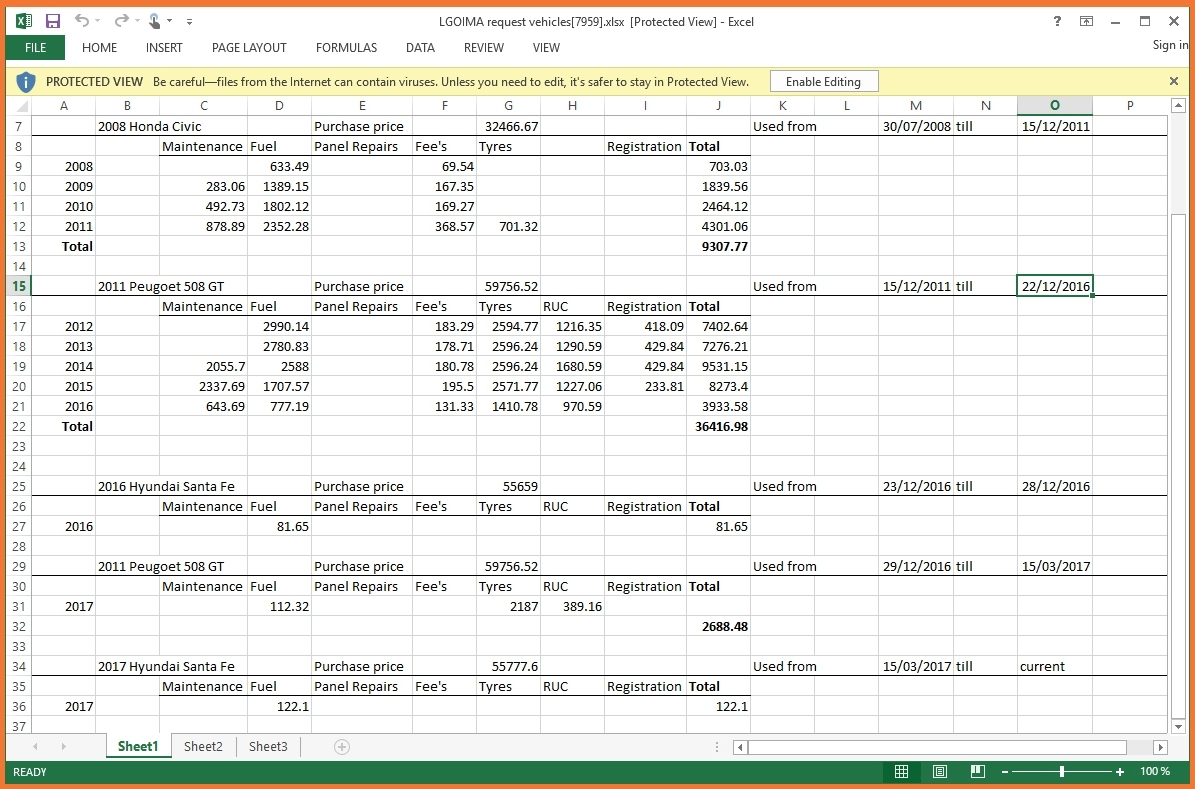This screenshot has height=789, width=1195.
Task: Click the zoom out minus icon
Action: pyautogui.click(x=1005, y=772)
